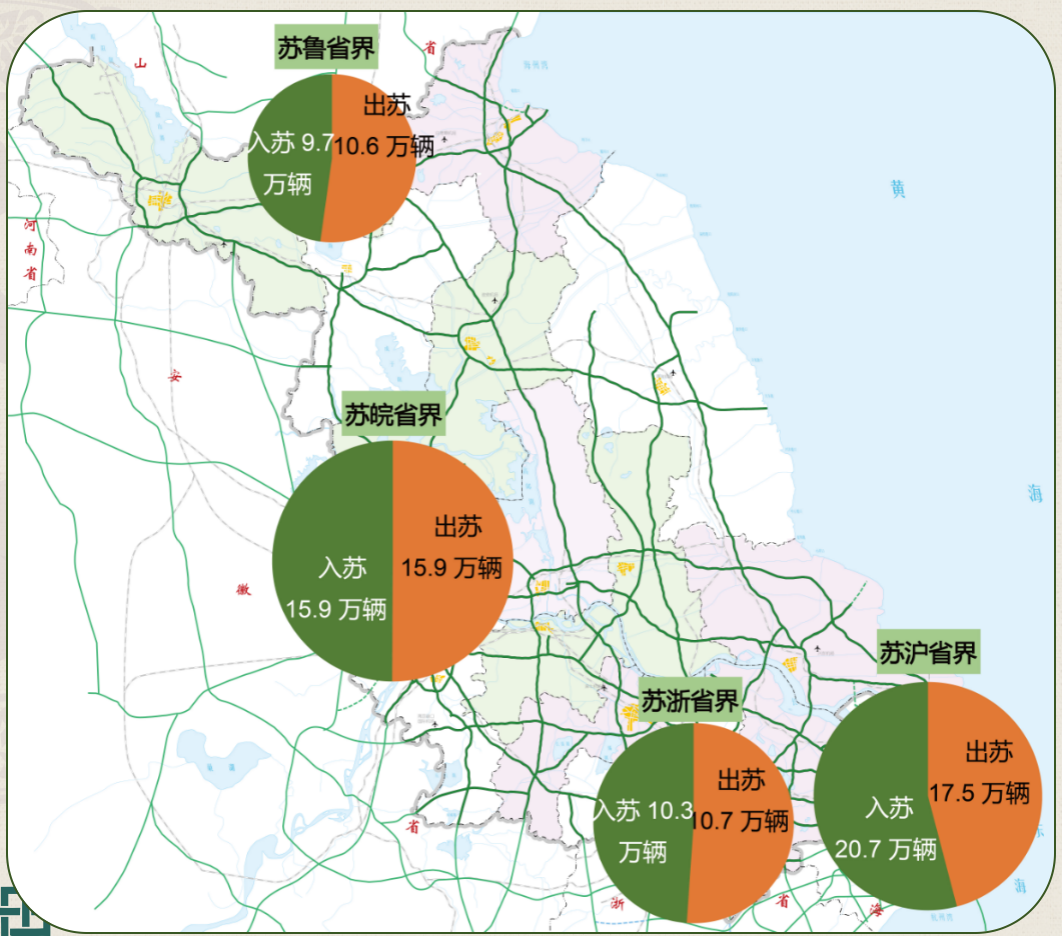The height and width of the screenshot is (936, 1062).
Task: Click the 17.5 万辆 value text
Action: tap(979, 793)
